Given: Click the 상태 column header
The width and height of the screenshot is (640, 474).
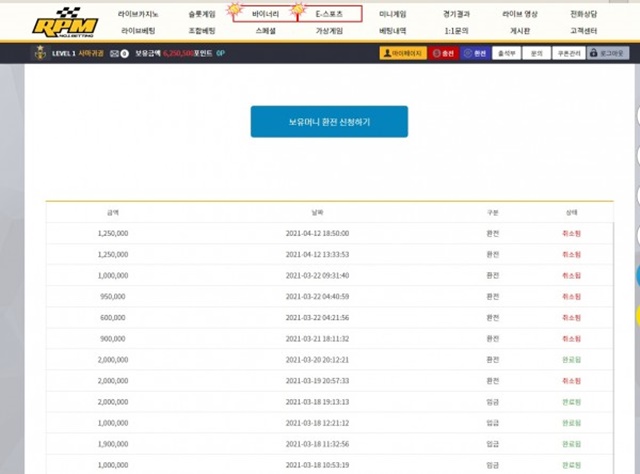Looking at the screenshot, I should point(571,212).
